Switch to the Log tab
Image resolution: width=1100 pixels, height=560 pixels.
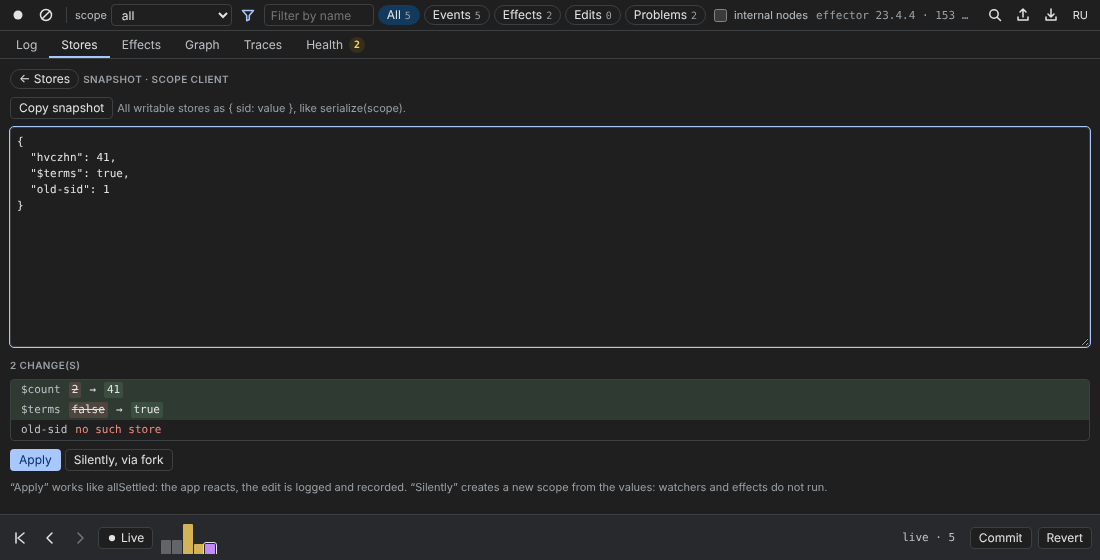tap(27, 45)
